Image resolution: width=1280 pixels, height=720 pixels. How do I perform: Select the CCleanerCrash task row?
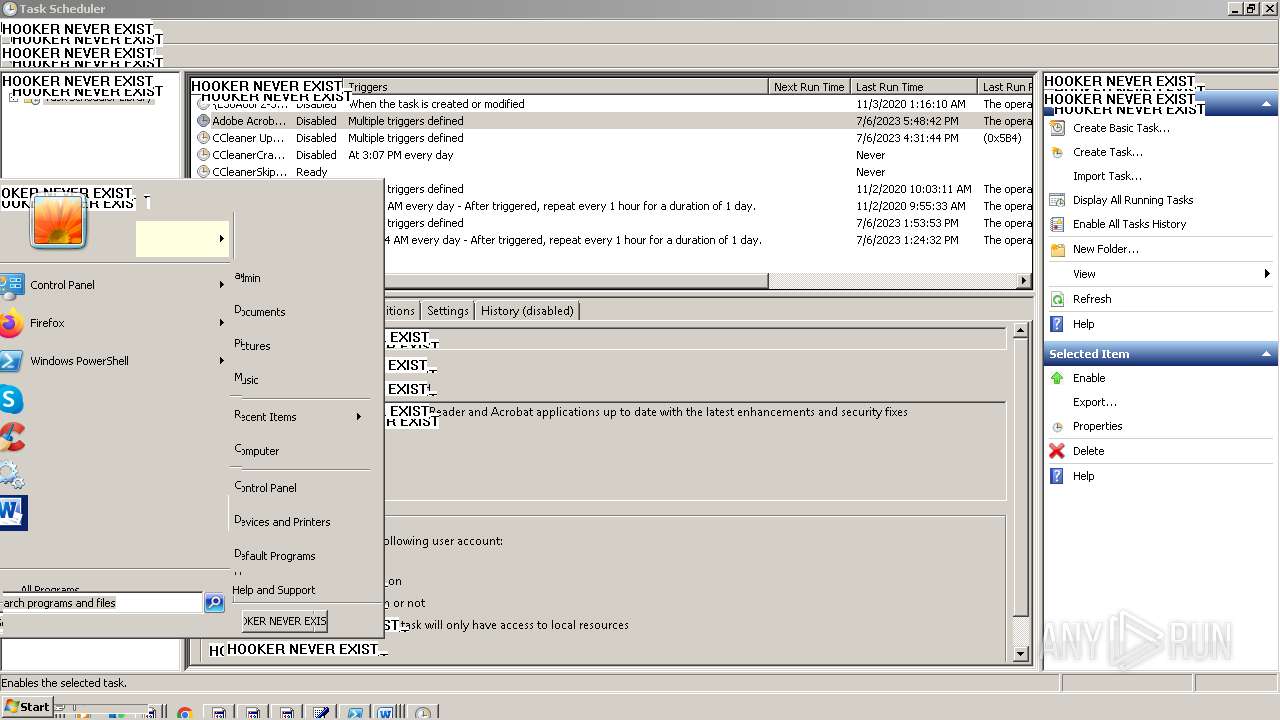click(612, 155)
